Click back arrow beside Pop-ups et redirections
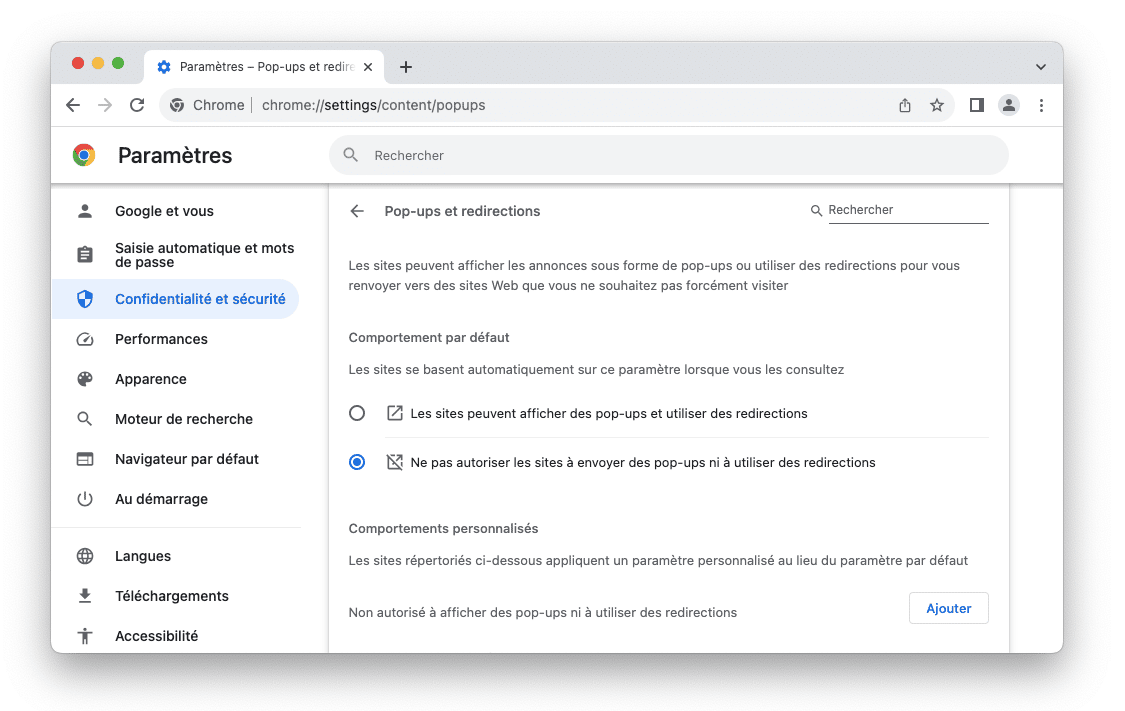Viewport: 1125px width, 711px height. 357,211
